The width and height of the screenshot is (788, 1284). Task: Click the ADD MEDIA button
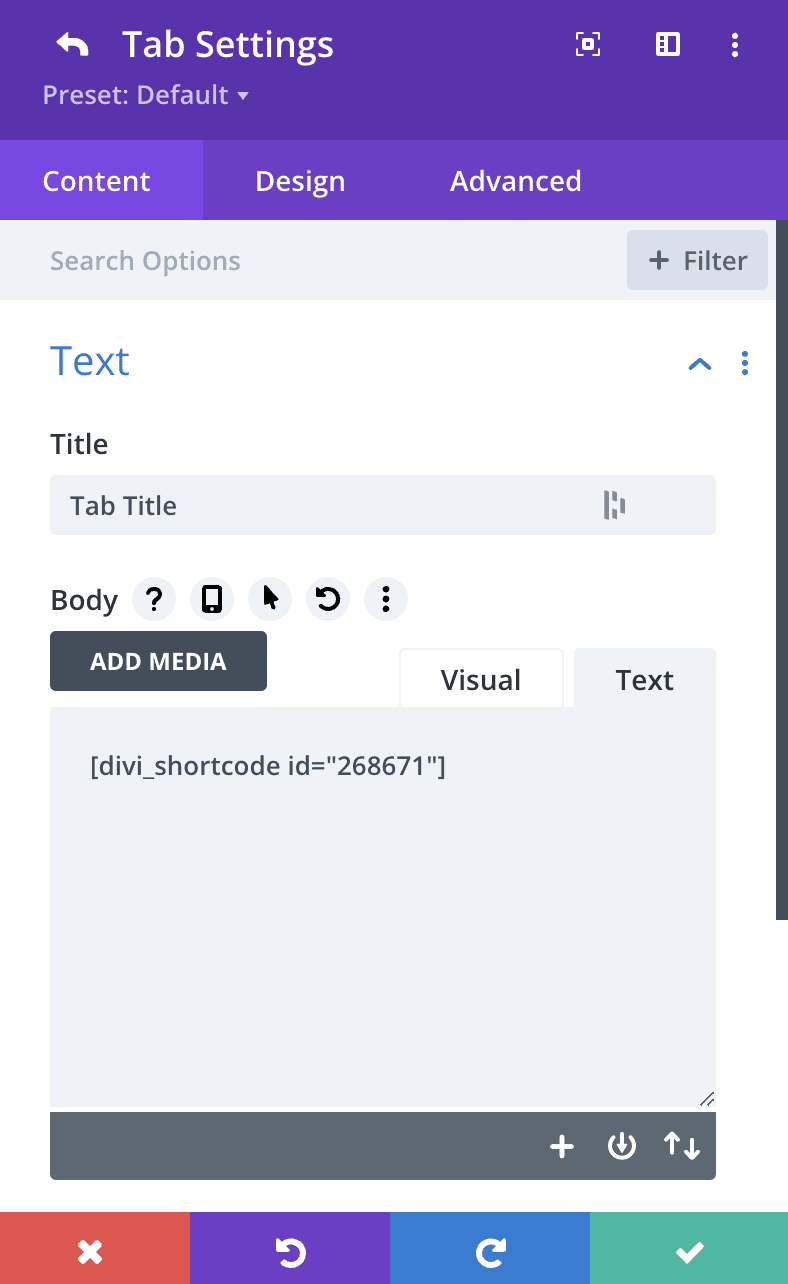coord(158,661)
